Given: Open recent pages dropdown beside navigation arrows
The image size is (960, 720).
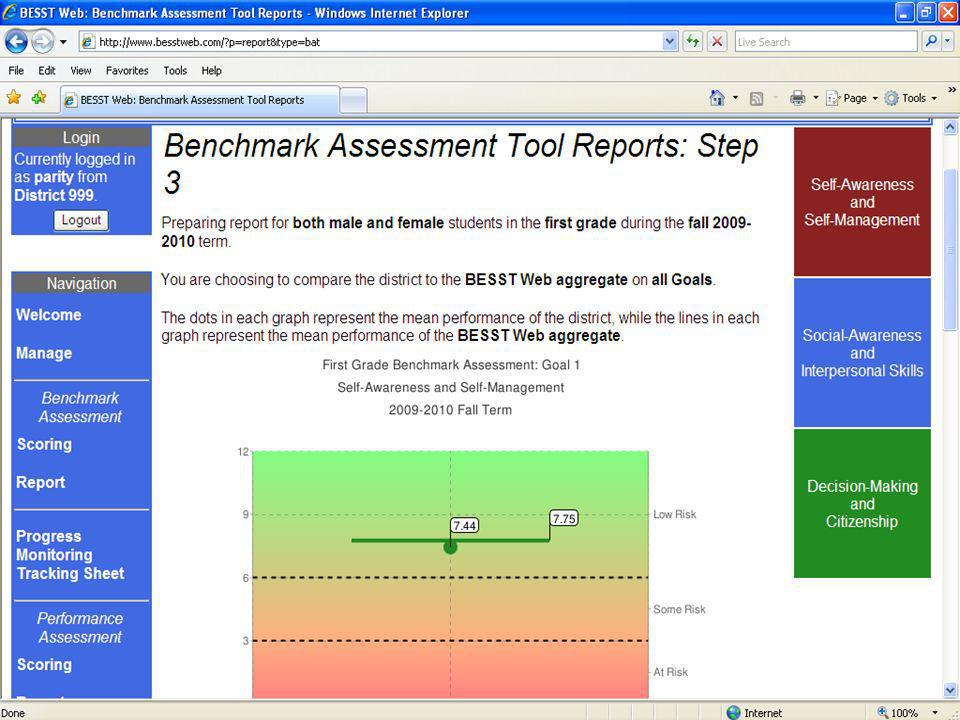Looking at the screenshot, I should (63, 42).
